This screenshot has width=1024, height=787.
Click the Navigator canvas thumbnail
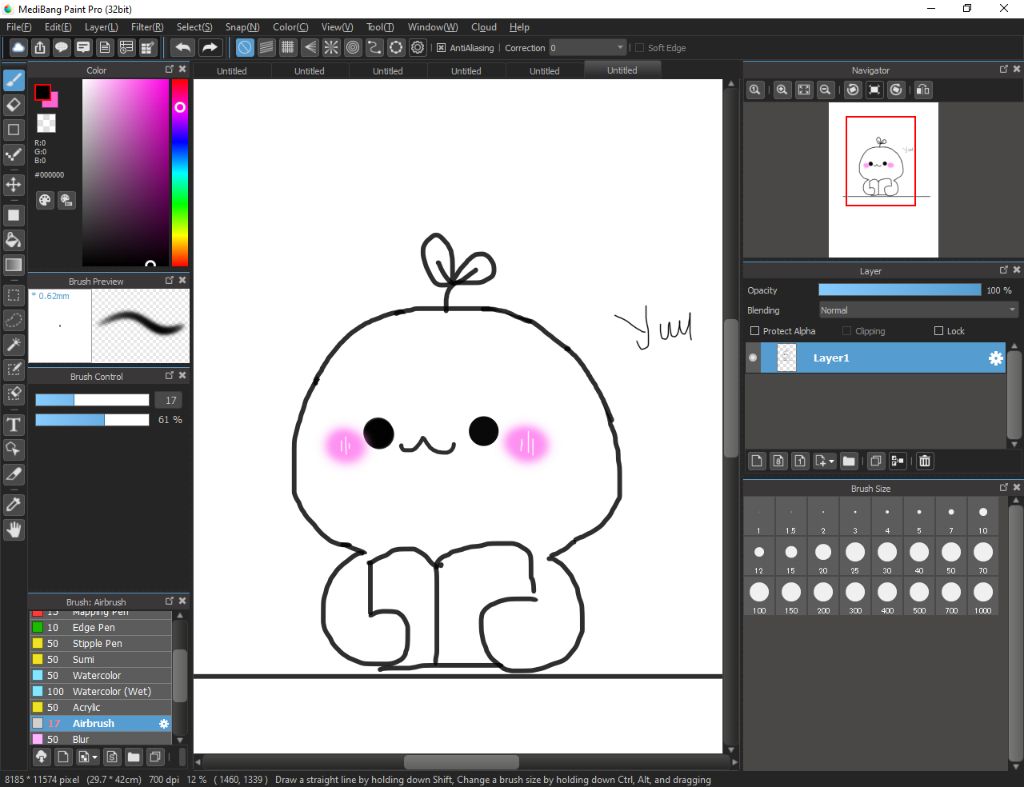click(883, 180)
